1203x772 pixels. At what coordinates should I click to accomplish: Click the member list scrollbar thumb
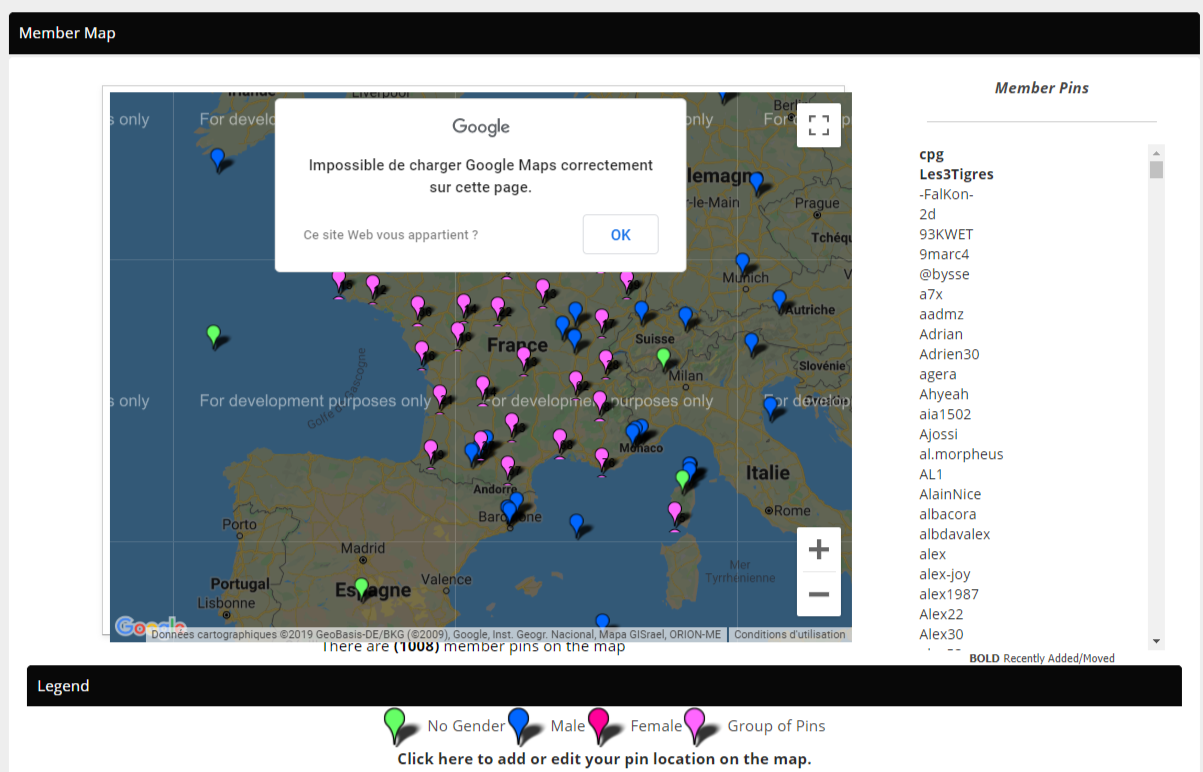[1156, 170]
